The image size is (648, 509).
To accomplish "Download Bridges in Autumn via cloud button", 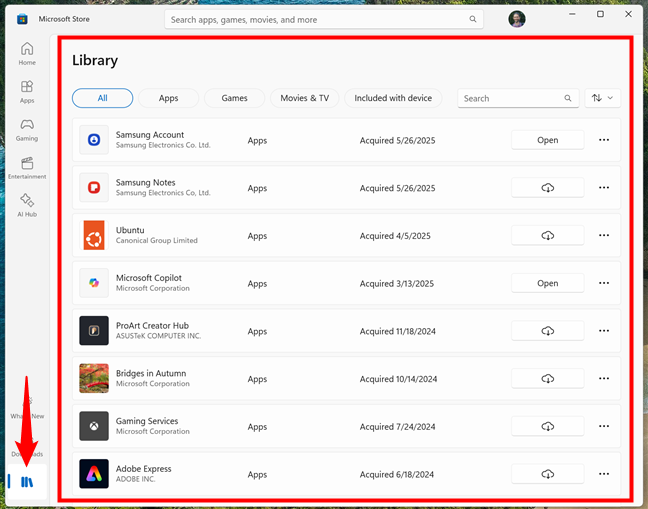I will [x=548, y=378].
